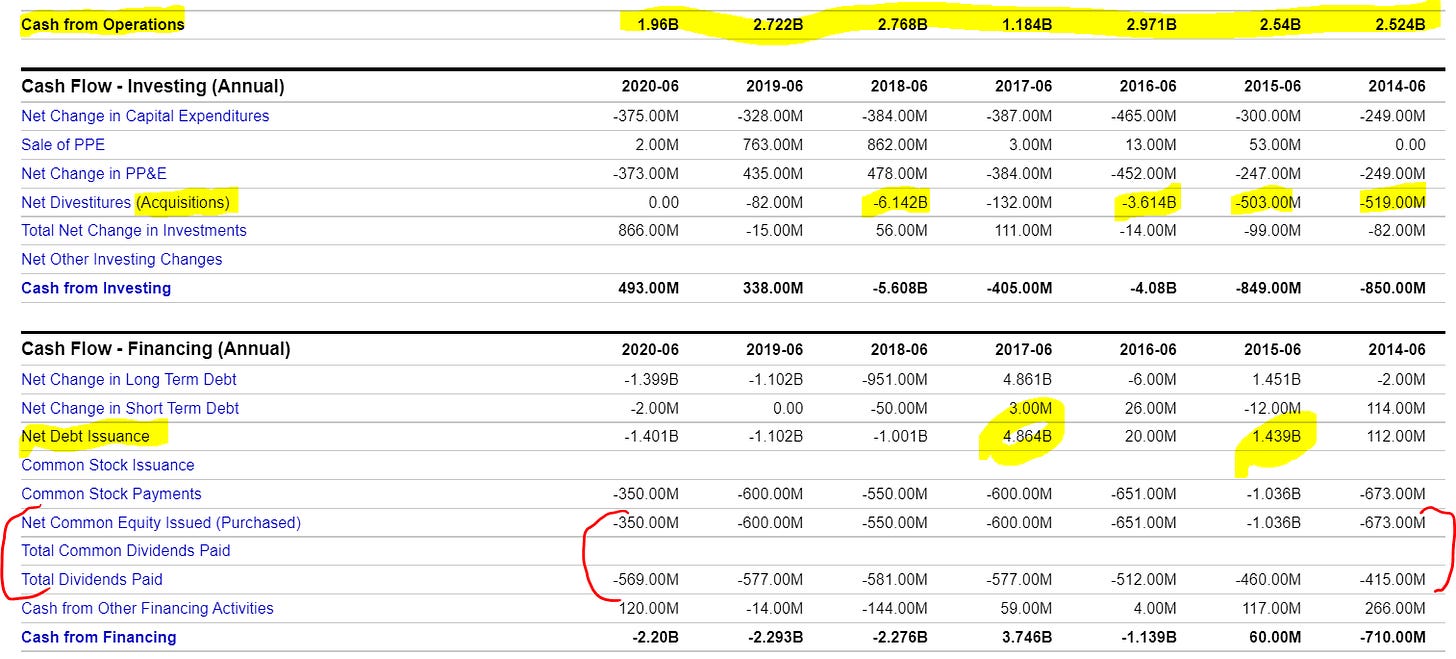Select the 3.746B Cash from Financing value
1456x659 pixels.
1026,637
